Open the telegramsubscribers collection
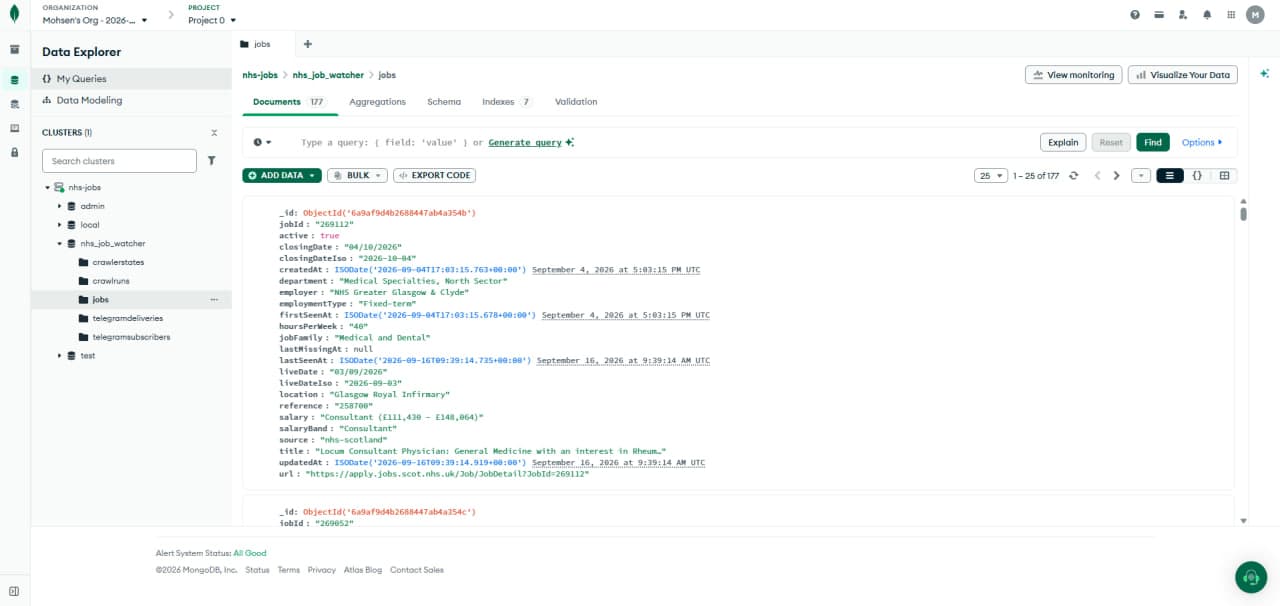1280x606 pixels. [x=131, y=337]
